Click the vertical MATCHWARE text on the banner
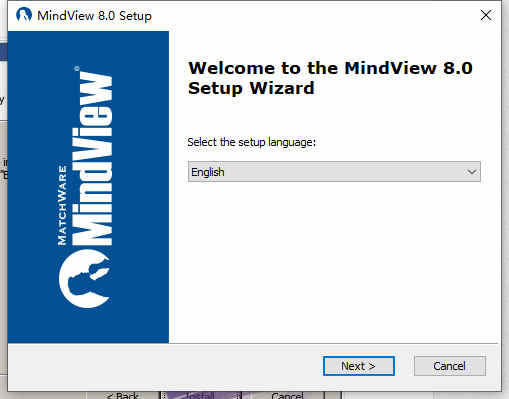 coord(62,205)
